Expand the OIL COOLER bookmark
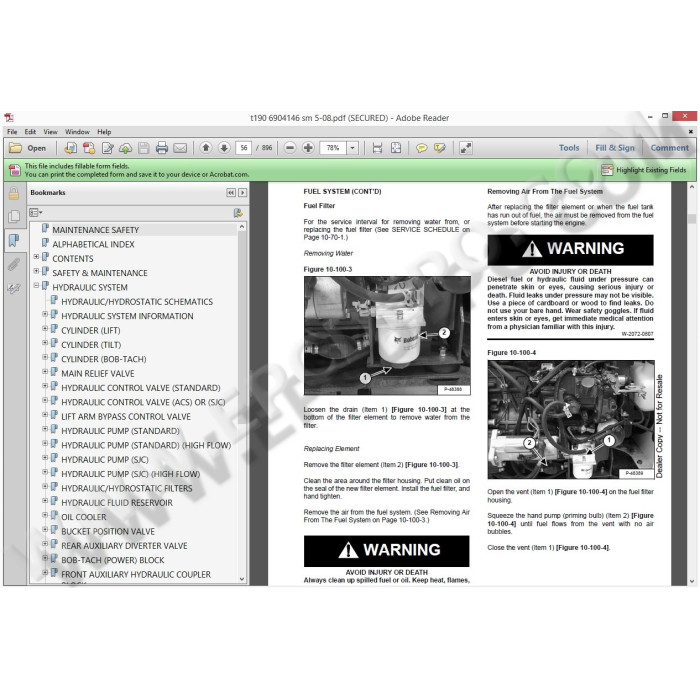This screenshot has width=700, height=700. click(x=45, y=515)
